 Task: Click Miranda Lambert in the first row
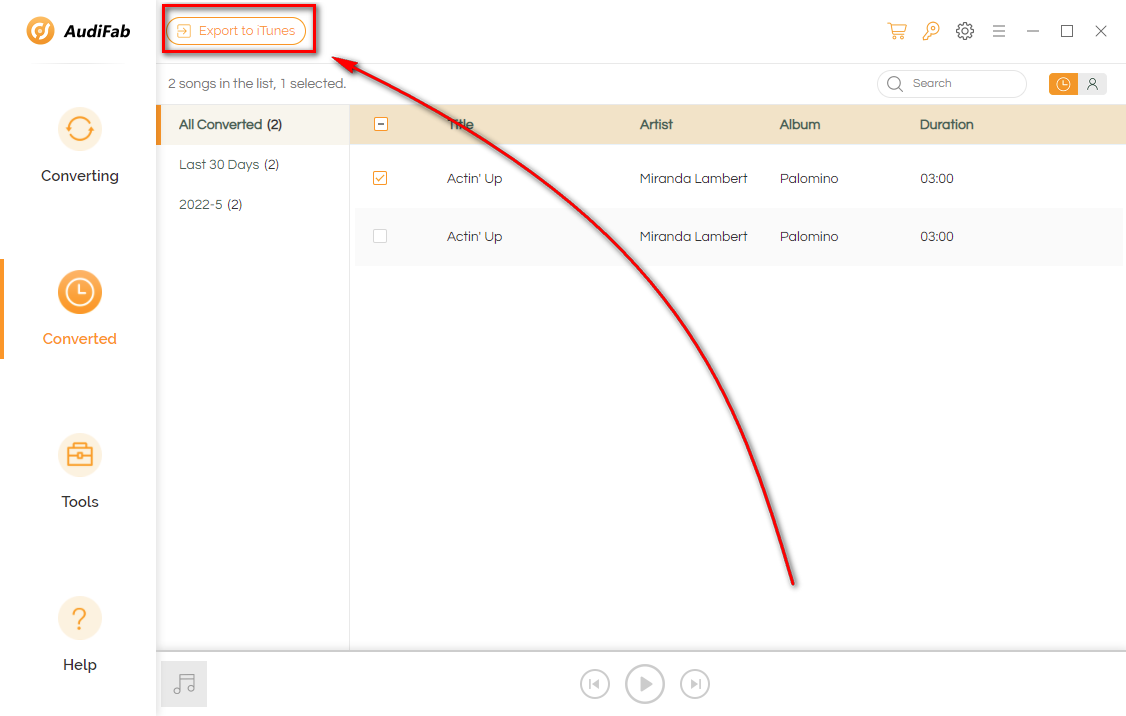(693, 178)
